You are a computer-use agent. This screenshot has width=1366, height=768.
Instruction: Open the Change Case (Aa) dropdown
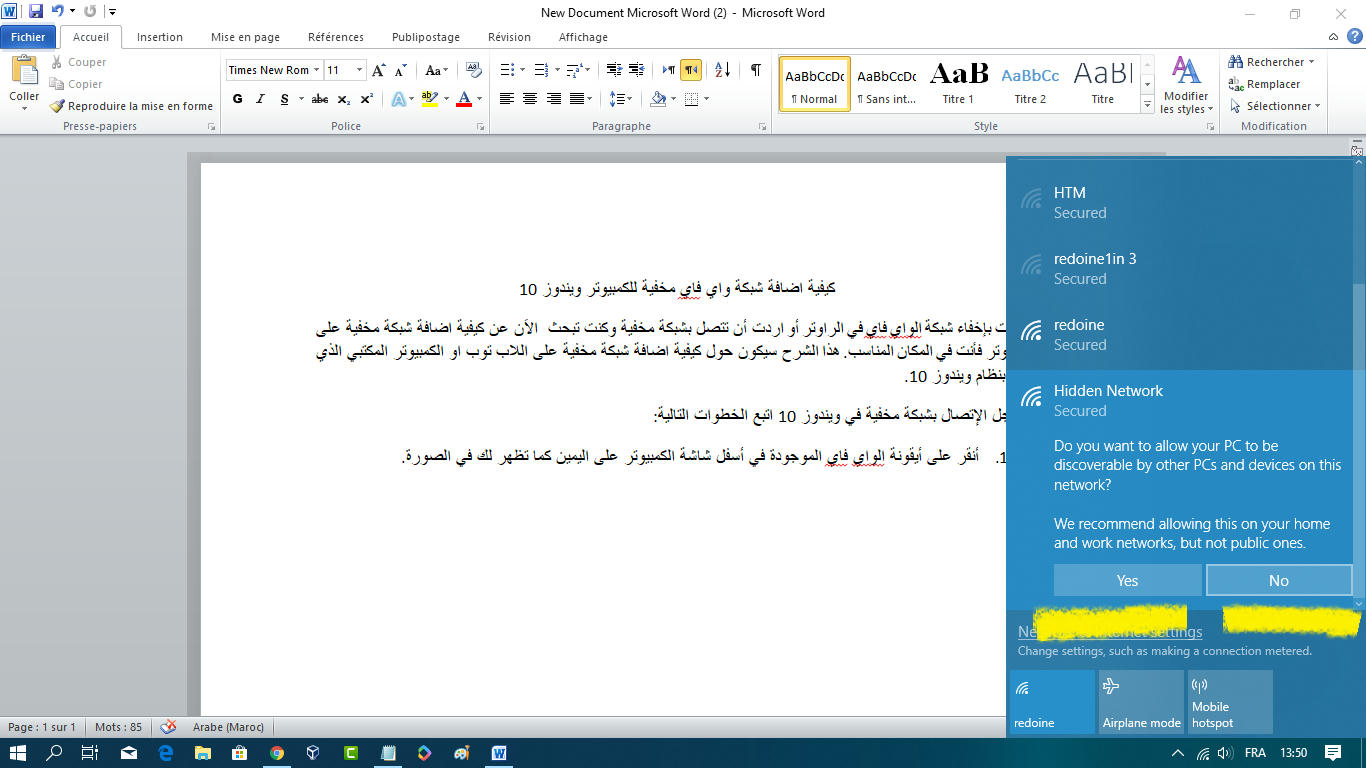[437, 70]
